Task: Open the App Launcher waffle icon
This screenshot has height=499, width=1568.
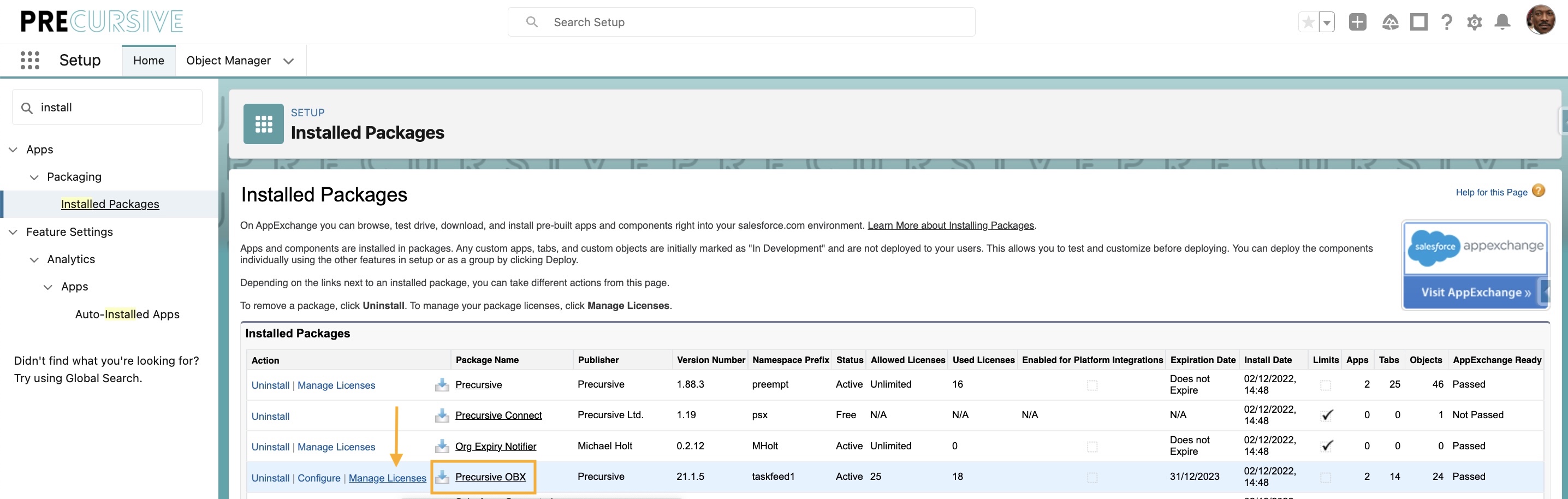Action: pyautogui.click(x=28, y=60)
